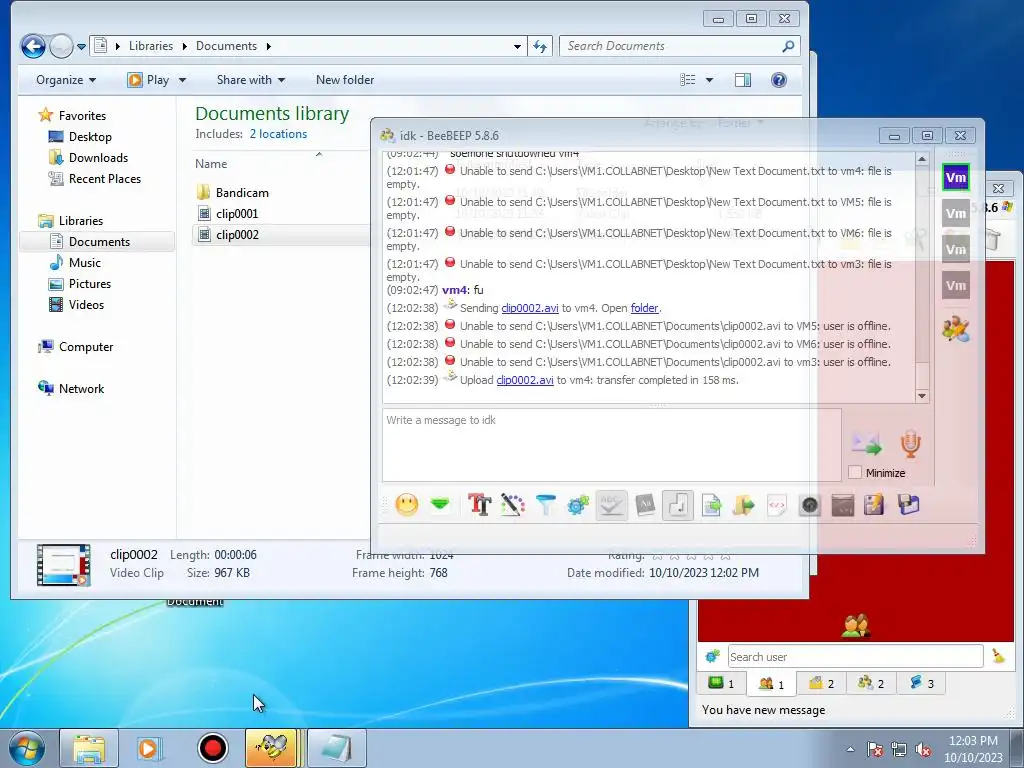Open the change view dropdown arrow
Viewport: 1024px width, 768px height.
tap(709, 80)
